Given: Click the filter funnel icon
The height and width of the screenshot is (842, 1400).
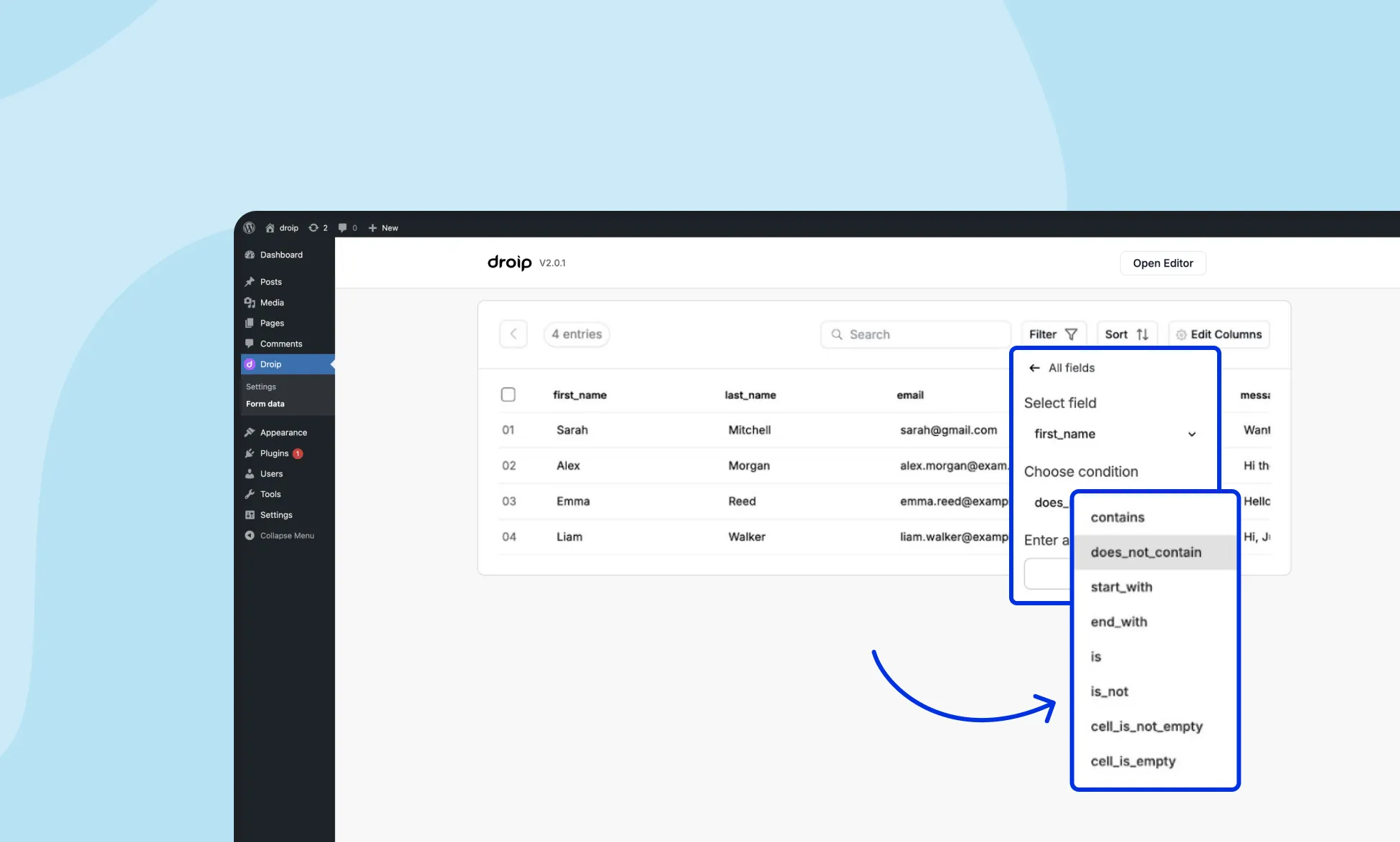Looking at the screenshot, I should pyautogui.click(x=1072, y=334).
